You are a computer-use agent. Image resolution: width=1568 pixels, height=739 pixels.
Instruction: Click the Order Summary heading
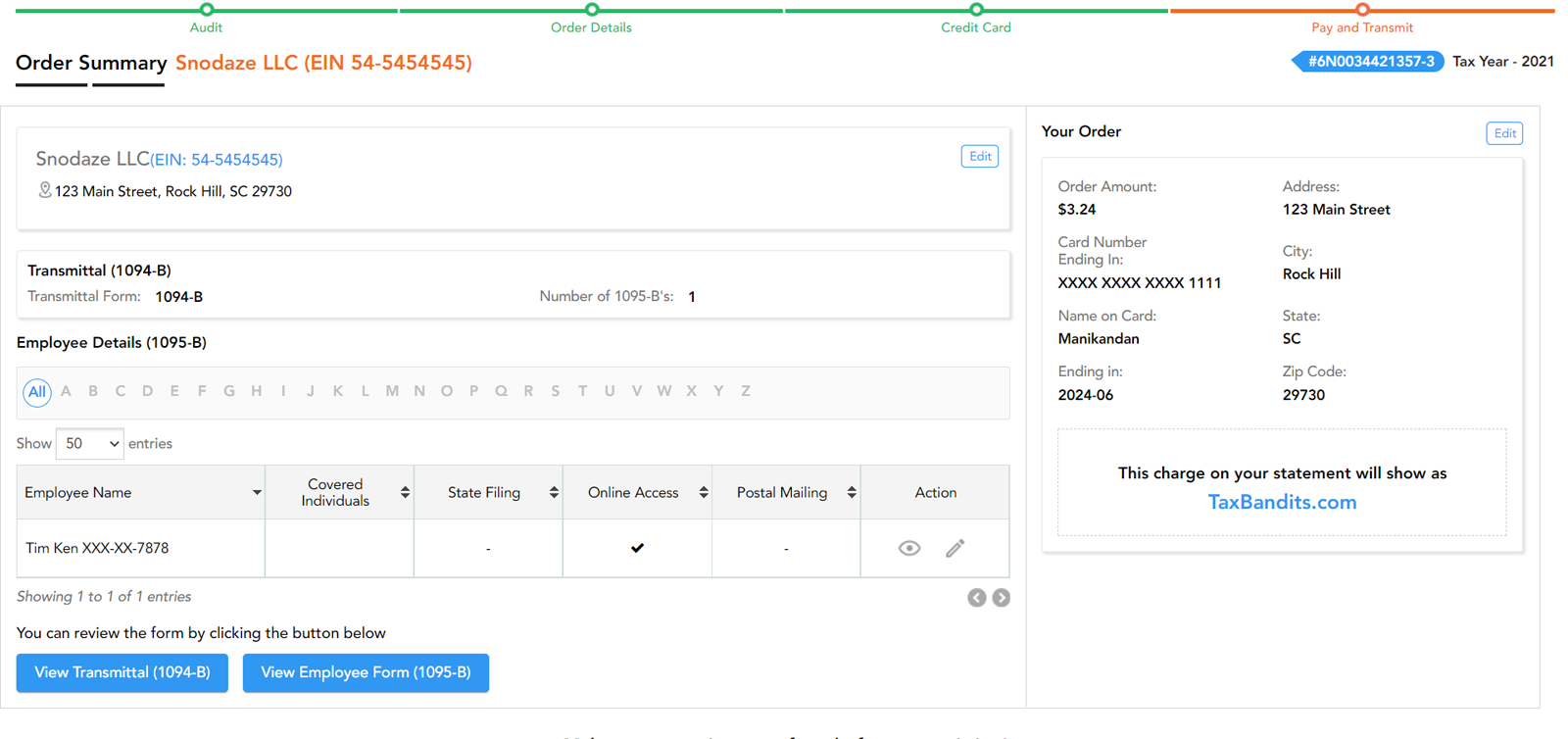point(91,63)
